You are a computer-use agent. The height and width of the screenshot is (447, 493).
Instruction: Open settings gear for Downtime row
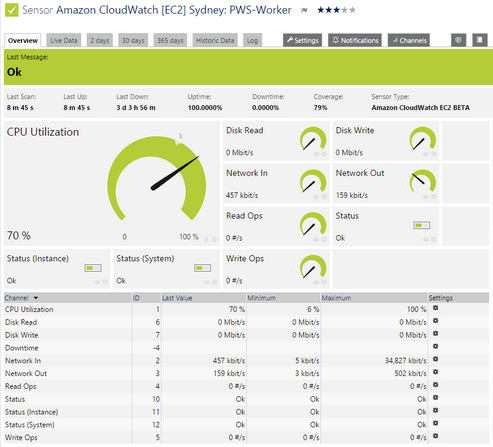435,347
